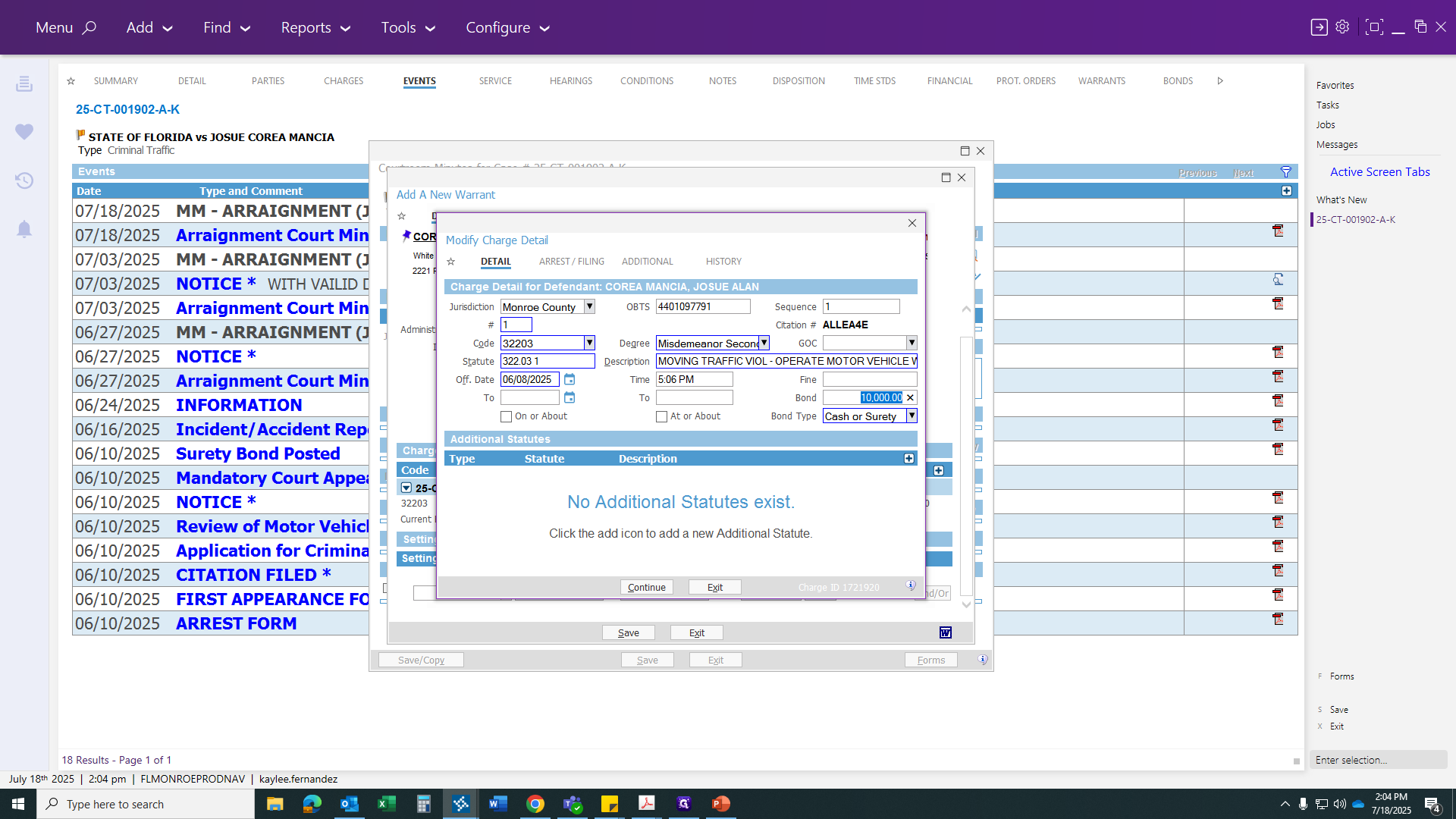
Task: Expand the Configure menu
Action: (507, 27)
